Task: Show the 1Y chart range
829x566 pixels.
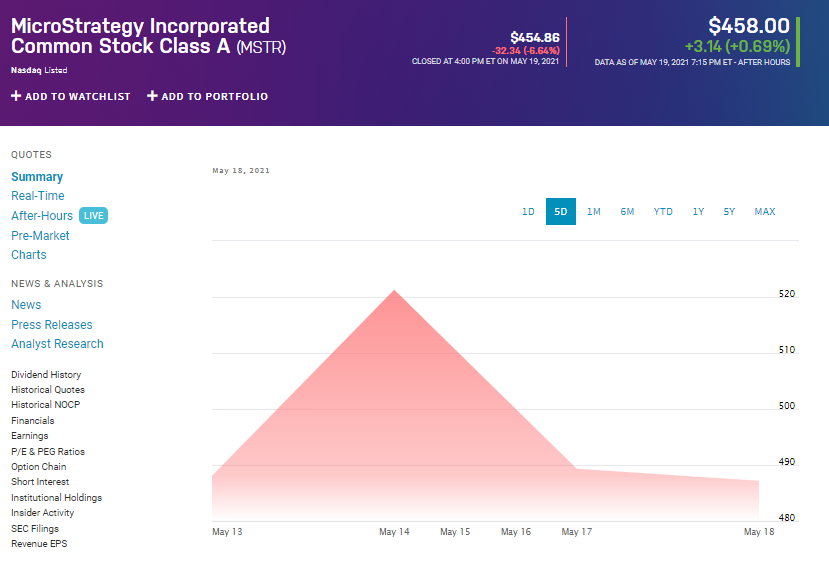Action: pyautogui.click(x=698, y=211)
